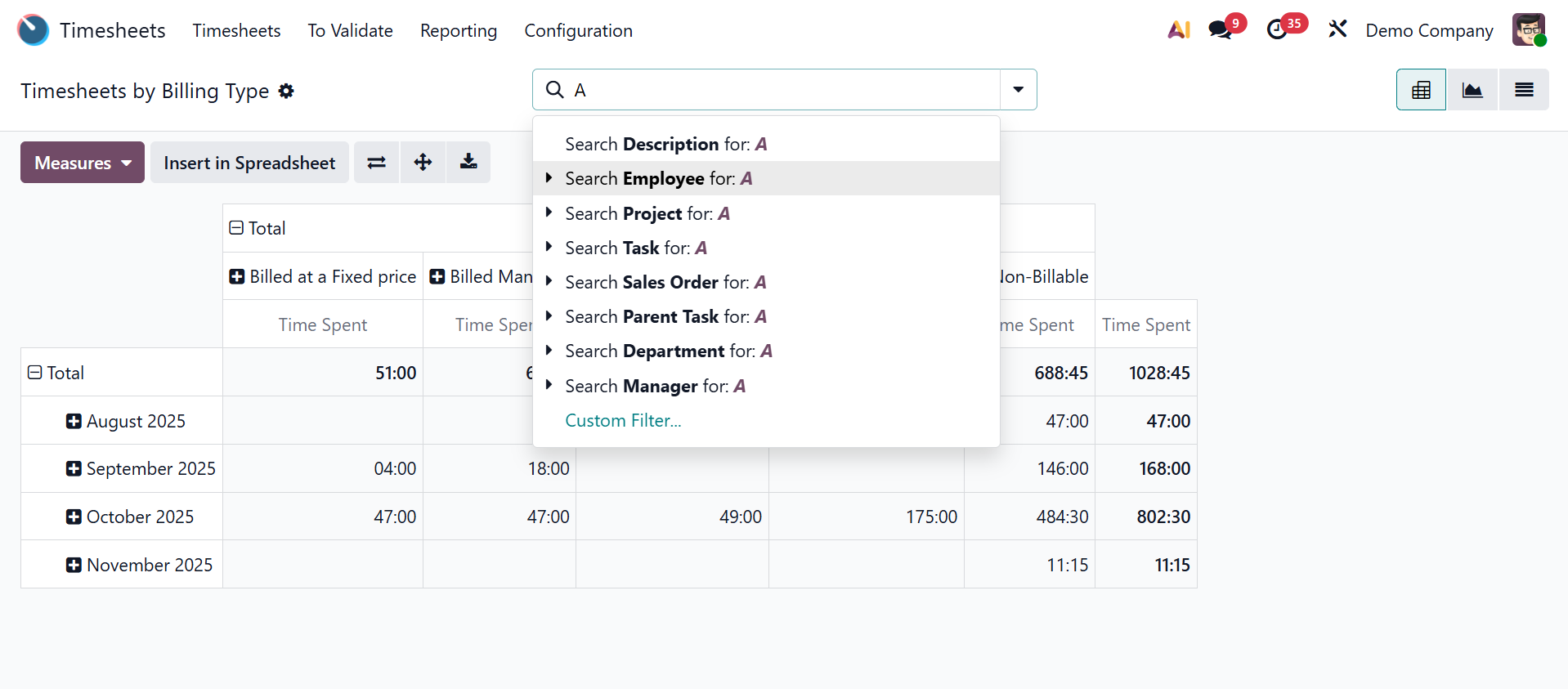Expand Search Employee suggestions arrow
The image size is (1568, 689).
pyautogui.click(x=549, y=178)
